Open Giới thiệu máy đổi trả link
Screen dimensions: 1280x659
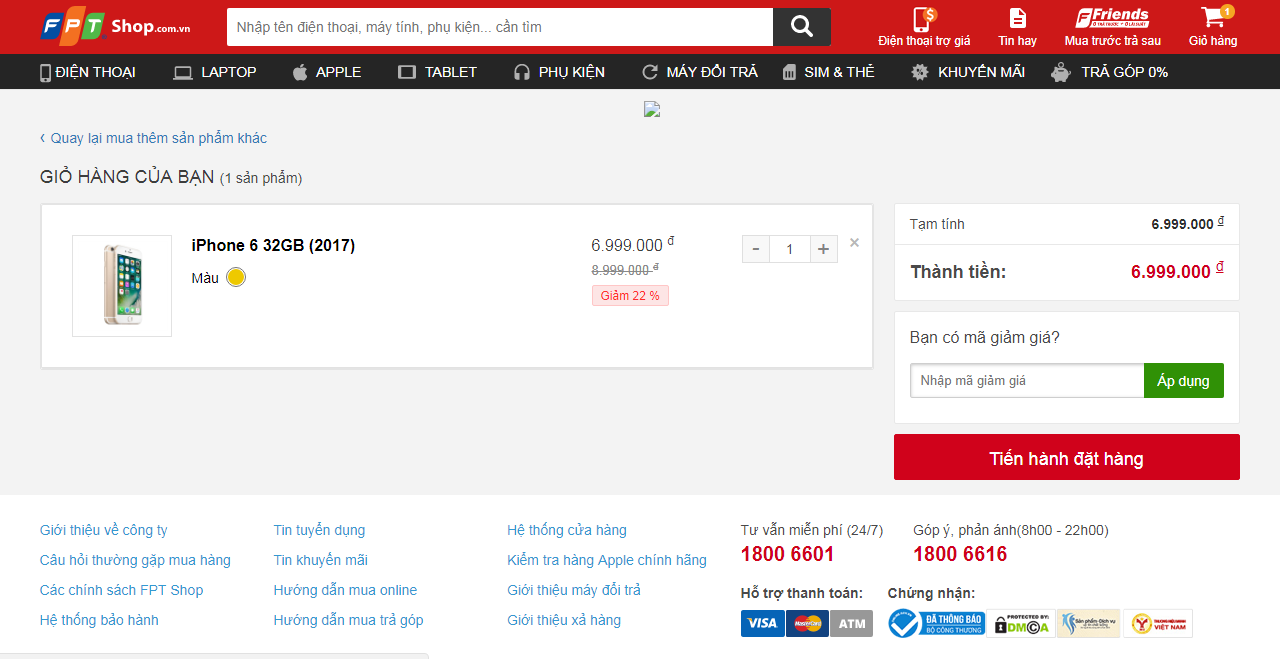[574, 590]
